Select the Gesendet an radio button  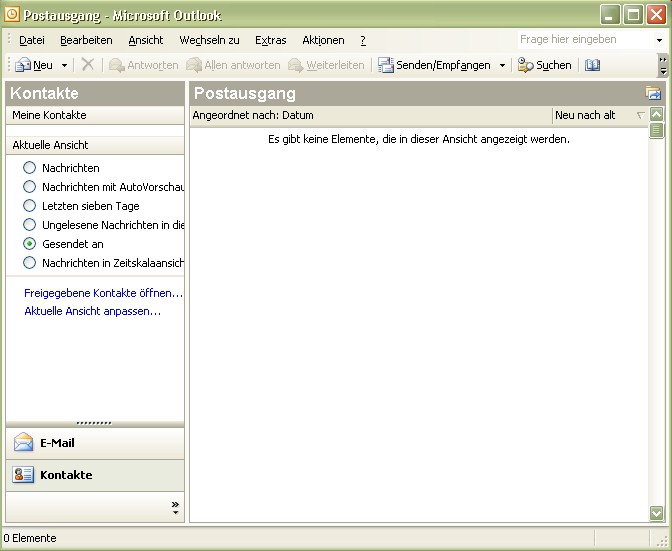29,244
